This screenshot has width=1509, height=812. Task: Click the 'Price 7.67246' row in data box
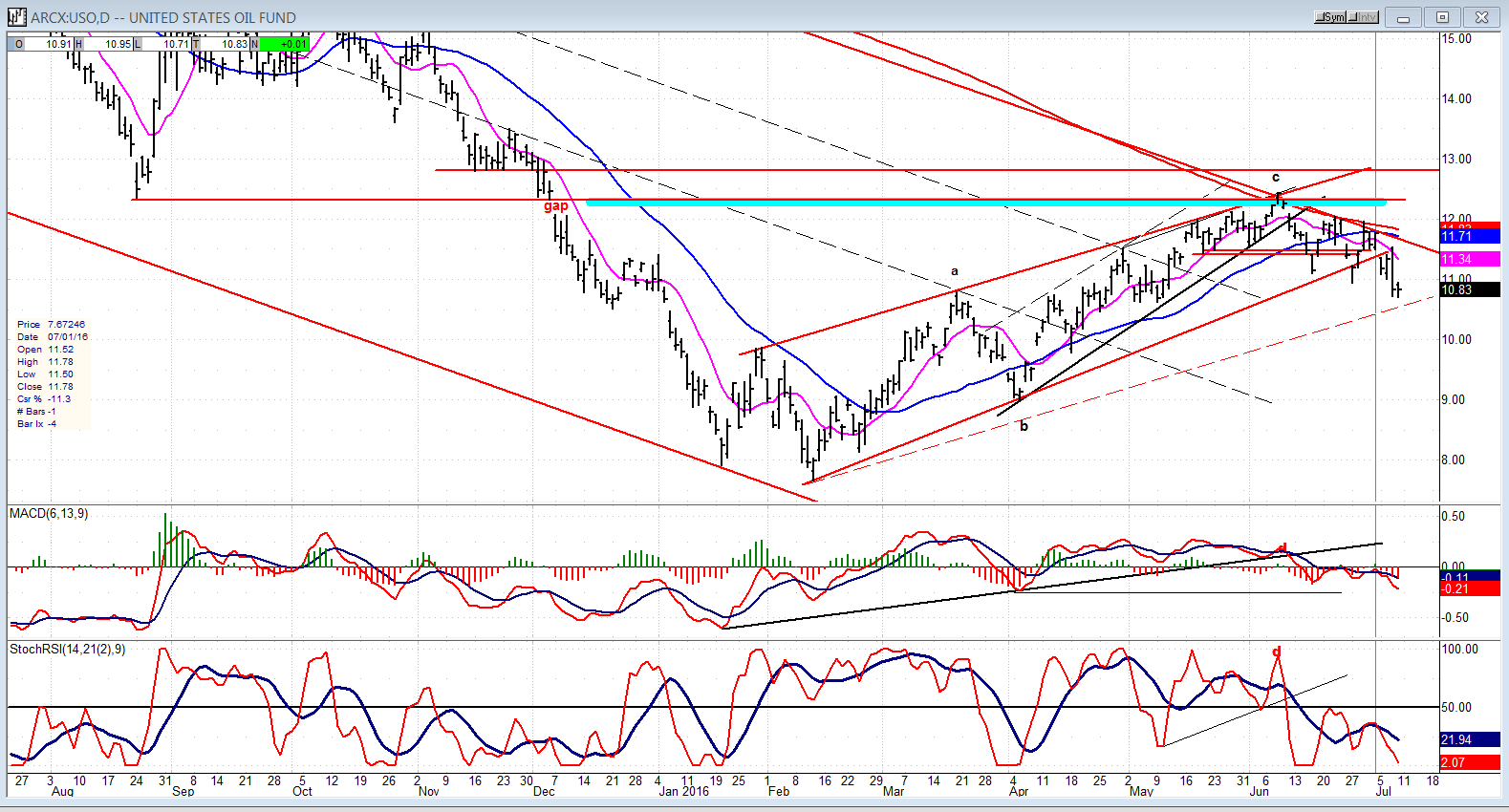pyautogui.click(x=53, y=325)
